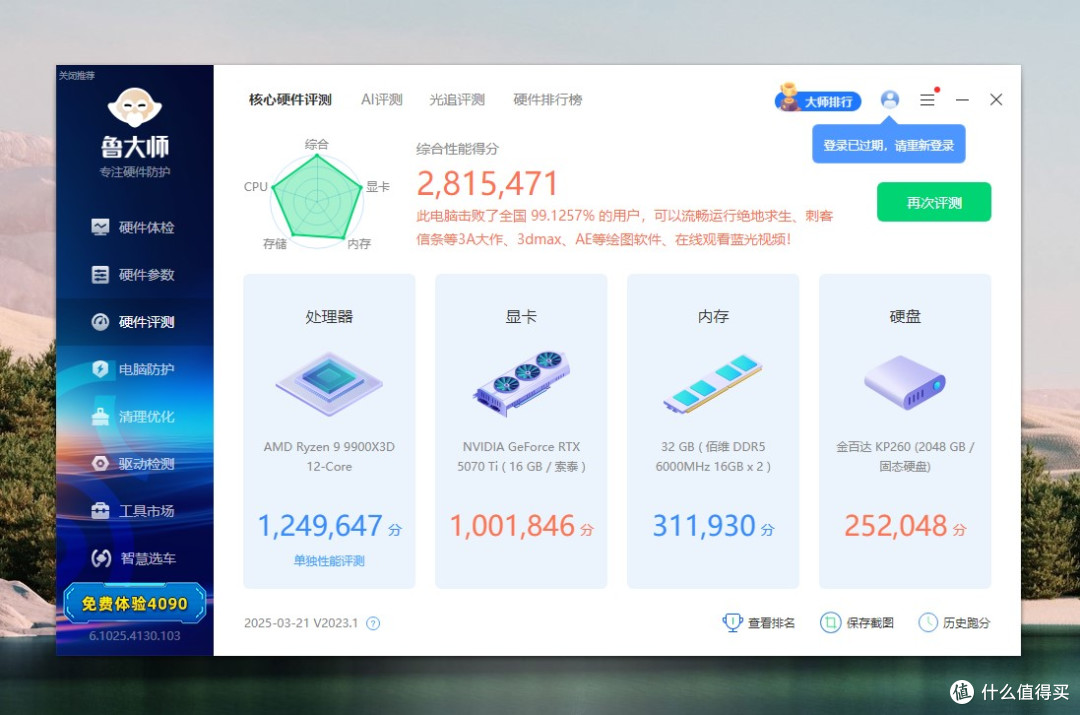1080x715 pixels.
Task: Click the disk score 252,048
Action: 896,526
